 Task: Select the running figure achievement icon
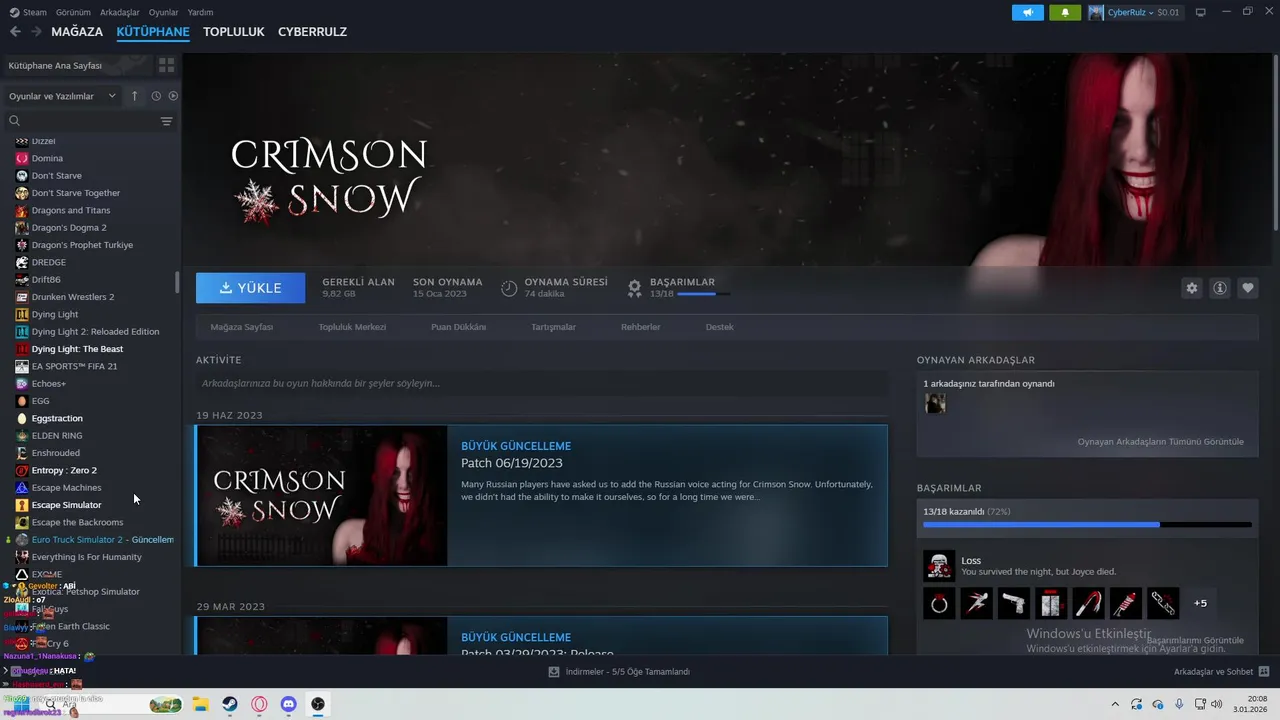point(977,603)
